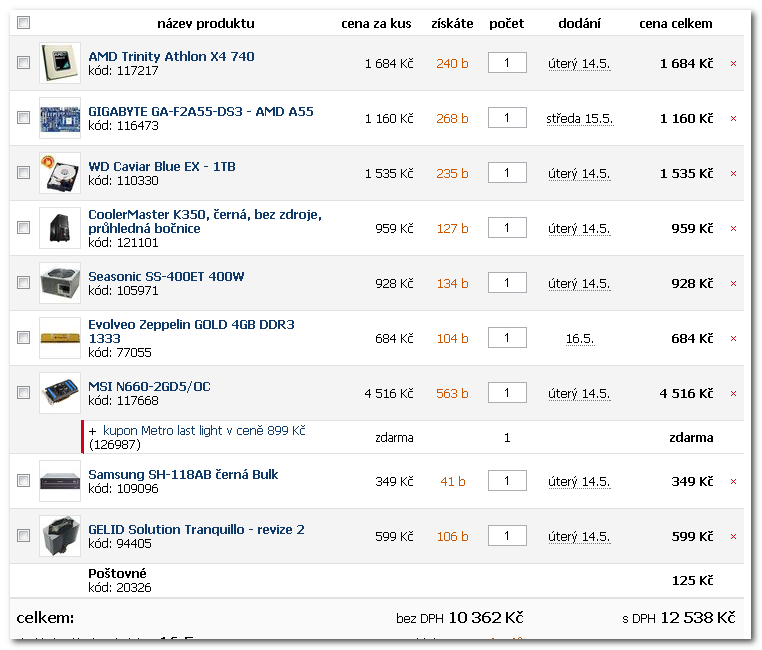Open kupon Metro last light link

(204, 430)
